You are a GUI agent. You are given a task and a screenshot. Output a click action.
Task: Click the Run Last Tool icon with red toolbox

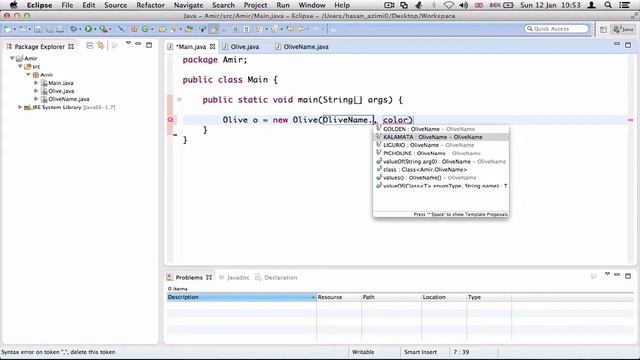pos(103,29)
